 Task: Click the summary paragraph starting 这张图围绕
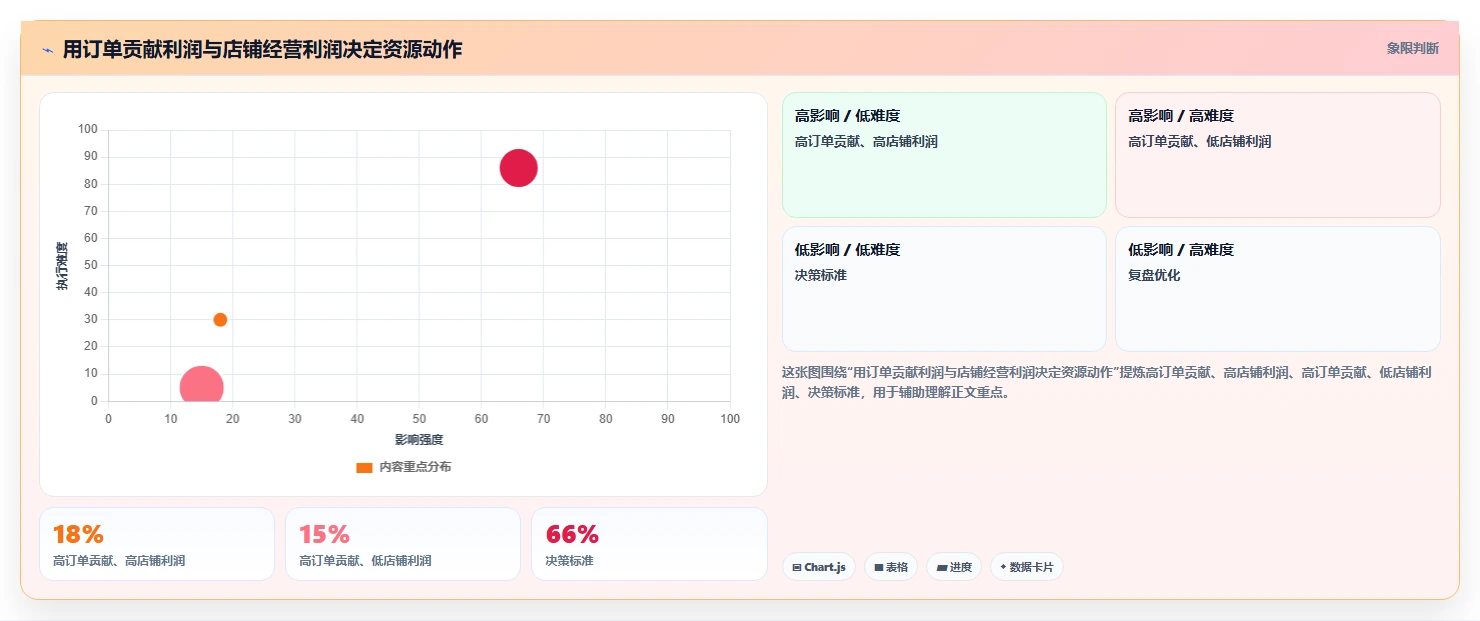pos(1107,382)
